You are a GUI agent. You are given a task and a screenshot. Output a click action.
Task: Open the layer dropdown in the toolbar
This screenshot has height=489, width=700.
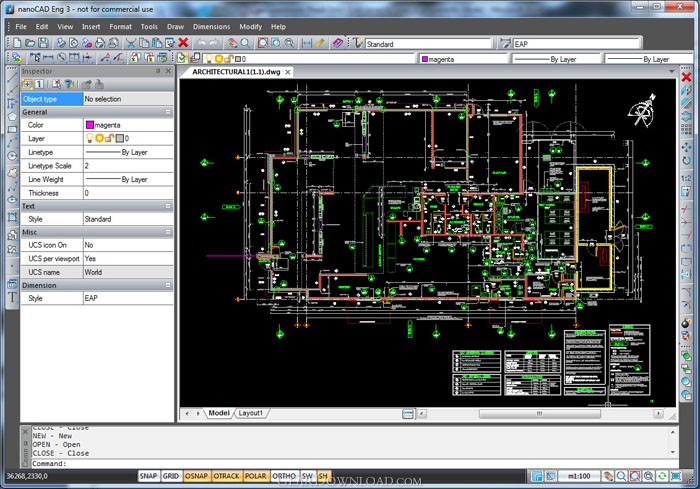point(310,59)
